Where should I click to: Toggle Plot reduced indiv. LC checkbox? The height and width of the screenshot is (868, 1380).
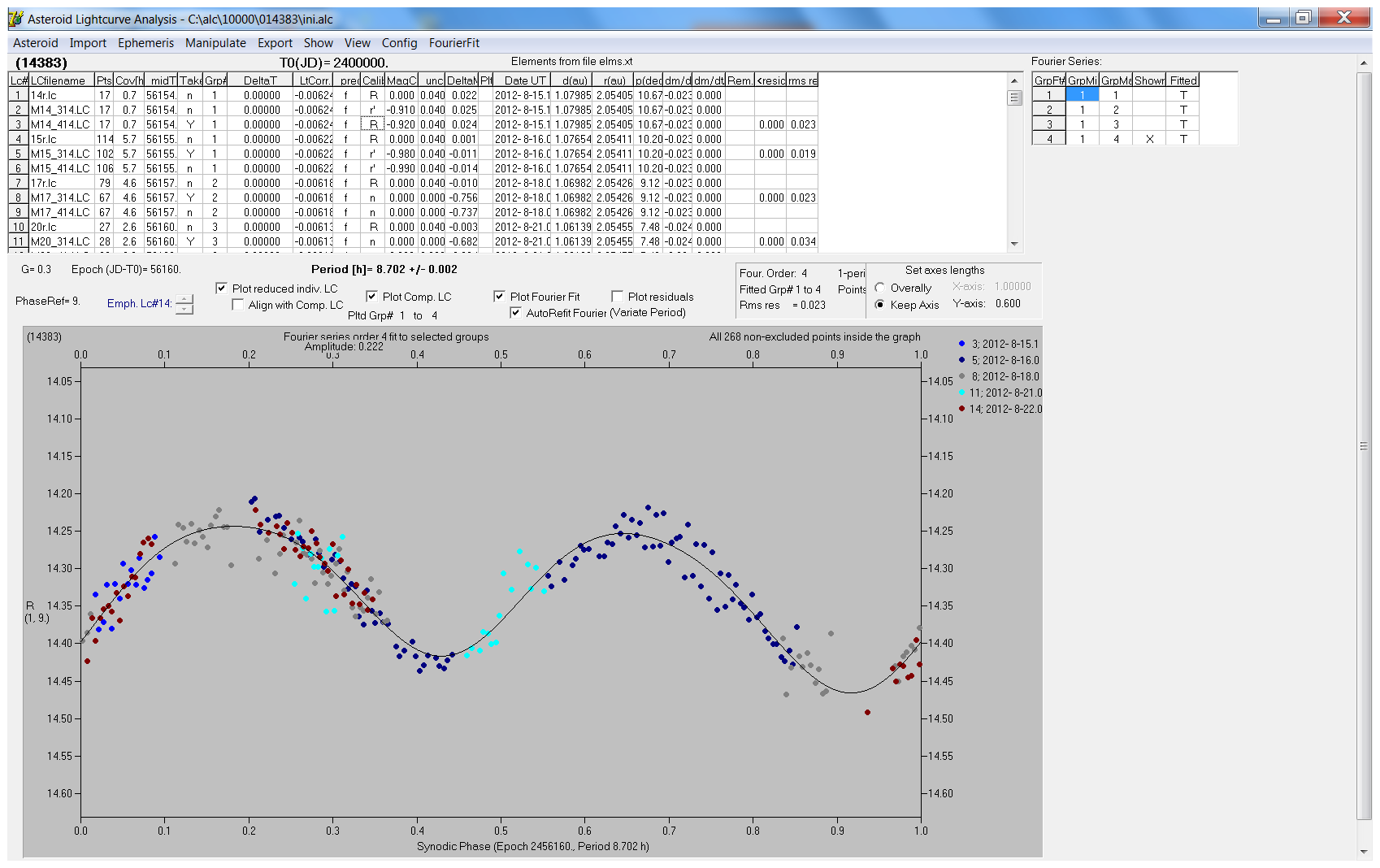[x=221, y=289]
